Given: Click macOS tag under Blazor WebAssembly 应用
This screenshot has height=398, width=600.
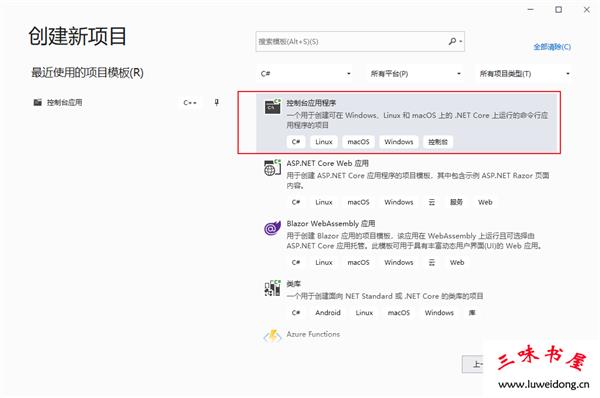Looking at the screenshot, I should pyautogui.click(x=358, y=263).
